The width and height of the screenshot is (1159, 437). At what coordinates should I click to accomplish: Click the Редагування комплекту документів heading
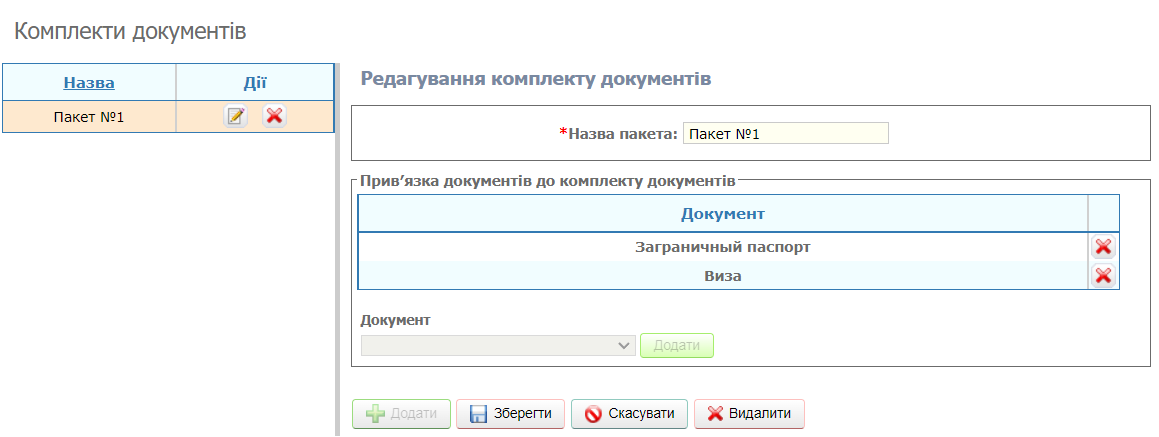pyautogui.click(x=535, y=79)
